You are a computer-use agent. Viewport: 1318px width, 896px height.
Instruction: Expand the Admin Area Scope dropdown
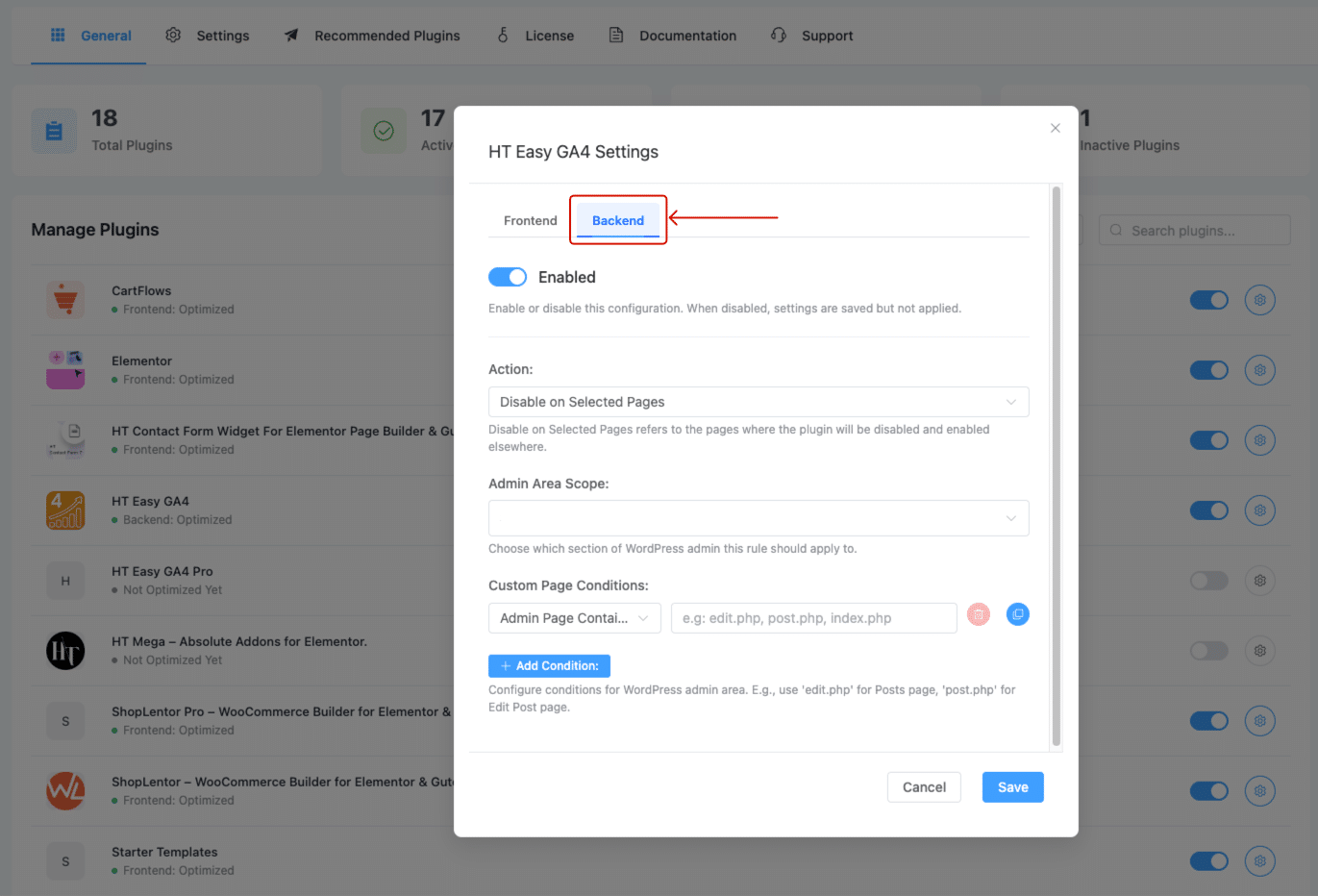(x=758, y=517)
